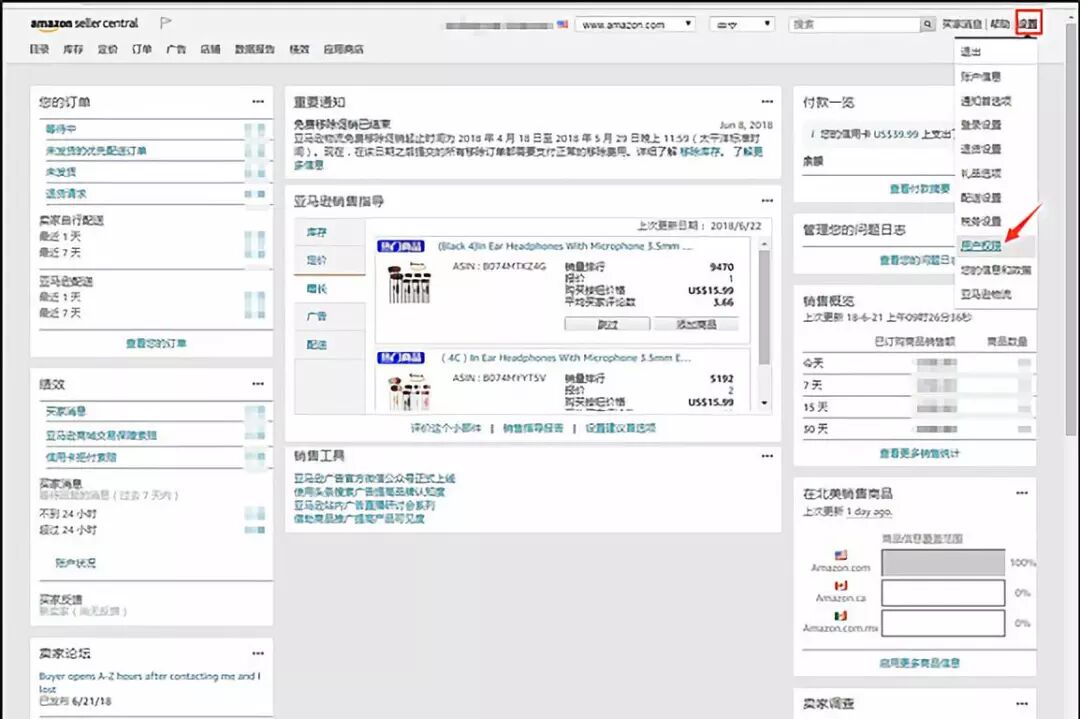Click hot-product badge on 4C In Ear Headphones

(x=401, y=357)
